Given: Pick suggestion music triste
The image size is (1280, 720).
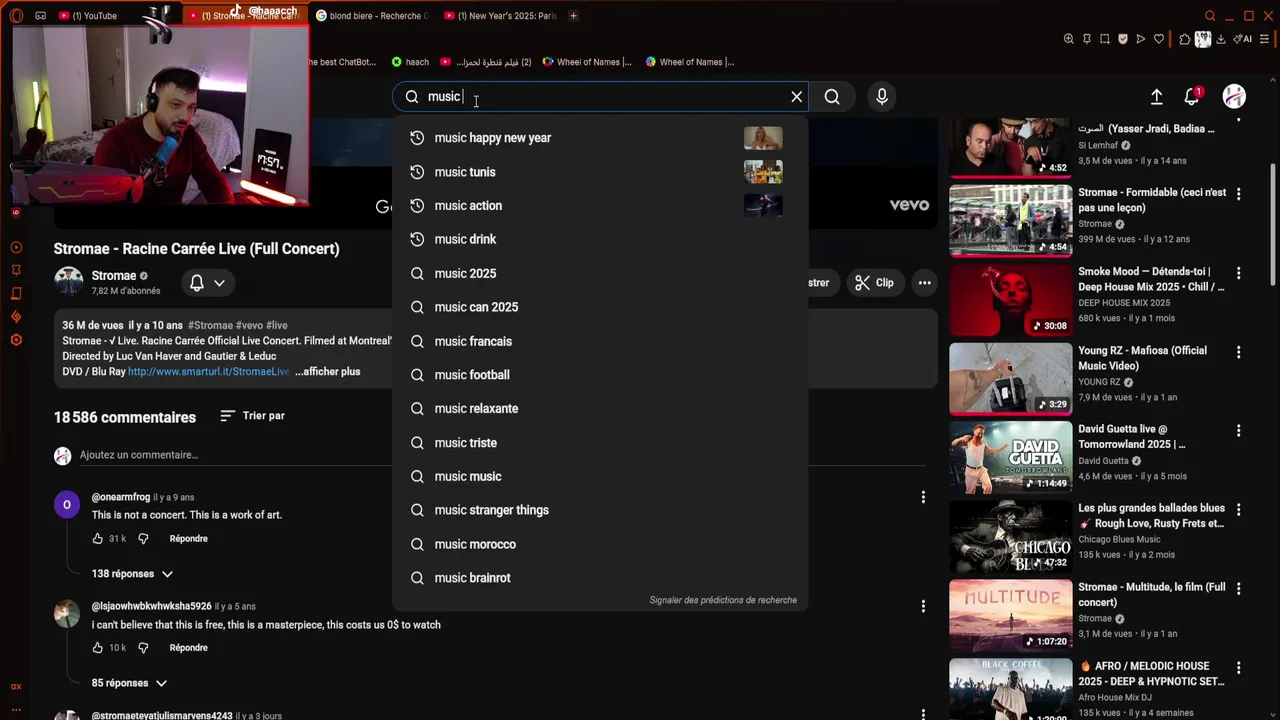Looking at the screenshot, I should [600, 443].
